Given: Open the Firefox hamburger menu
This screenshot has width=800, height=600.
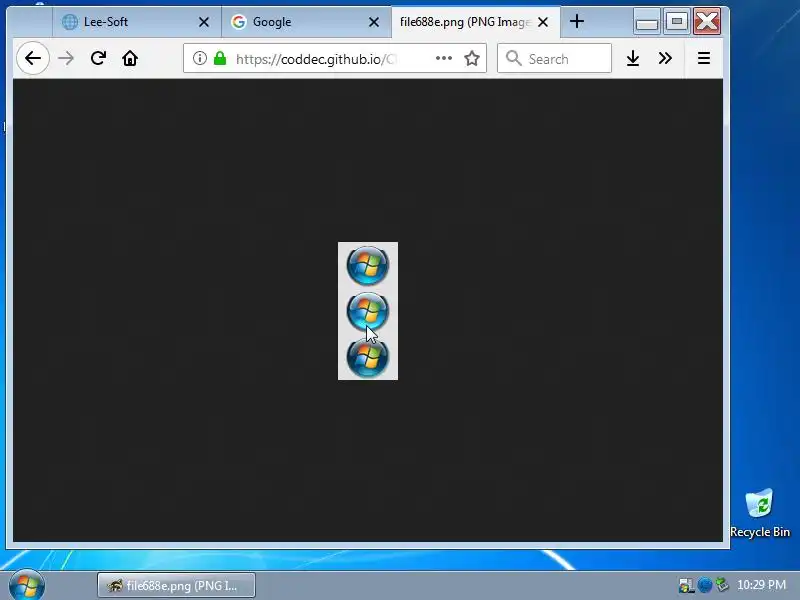Looking at the screenshot, I should (x=704, y=58).
